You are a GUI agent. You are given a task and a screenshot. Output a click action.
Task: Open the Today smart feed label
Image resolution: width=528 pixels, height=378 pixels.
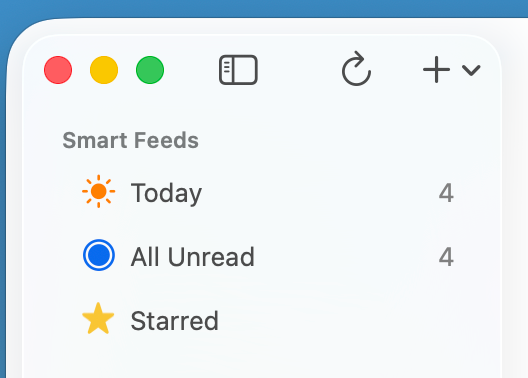(166, 193)
